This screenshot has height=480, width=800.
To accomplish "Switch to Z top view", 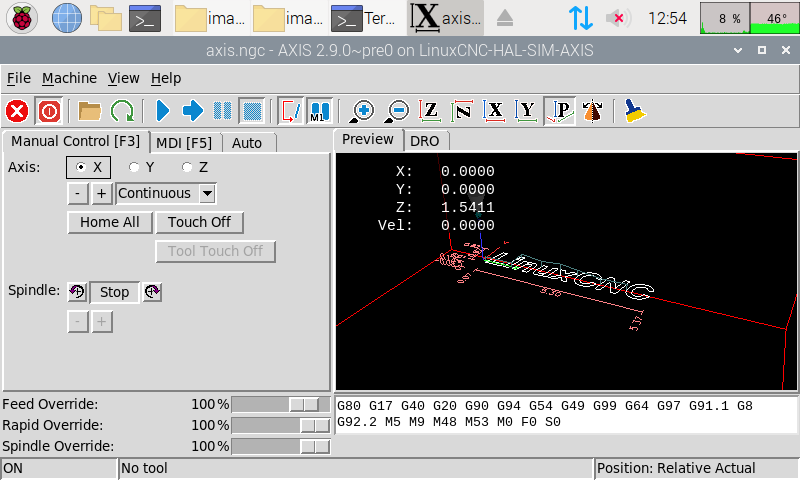I will point(430,111).
